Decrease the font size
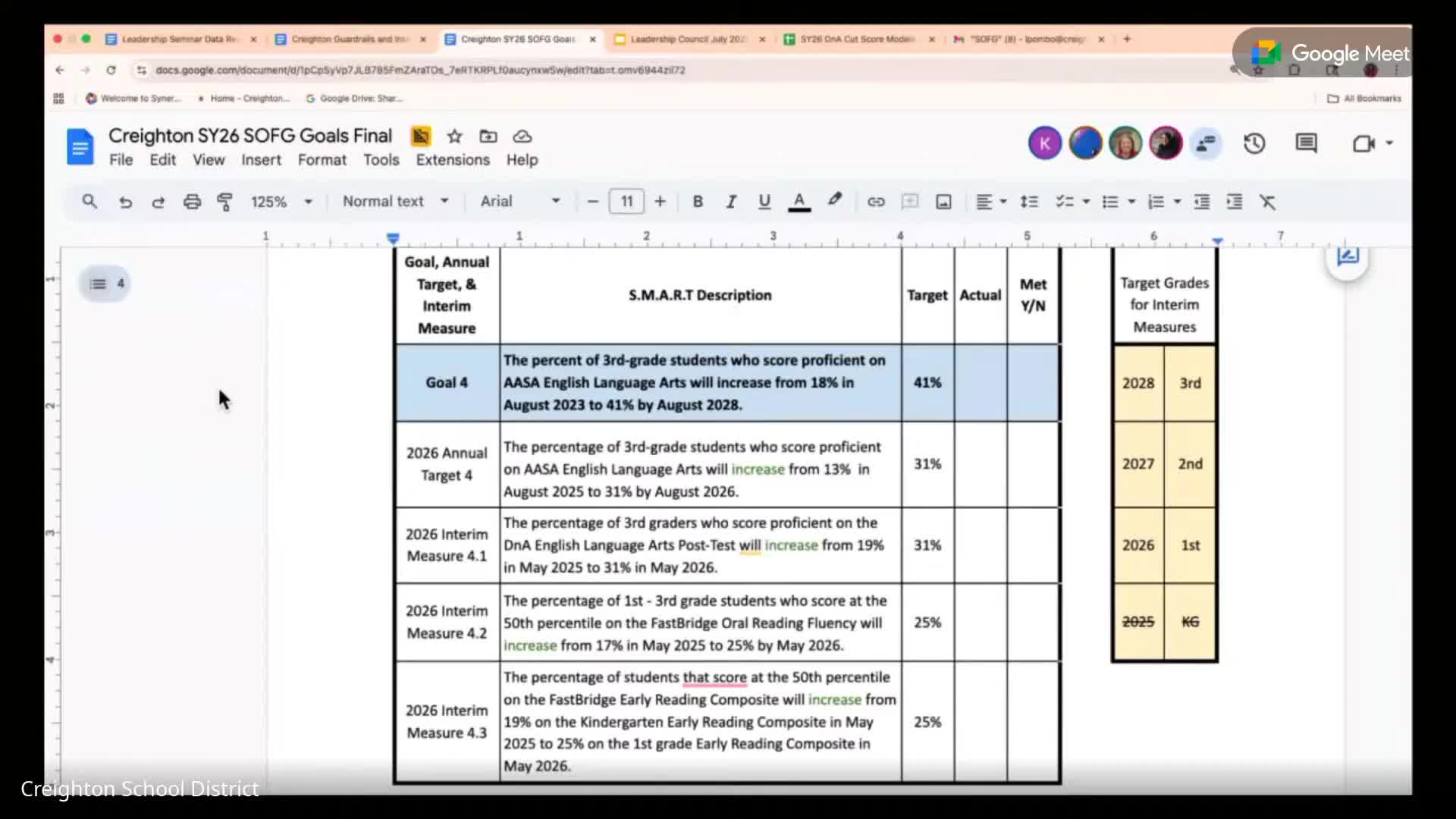This screenshot has width=1456, height=819. pos(593,202)
